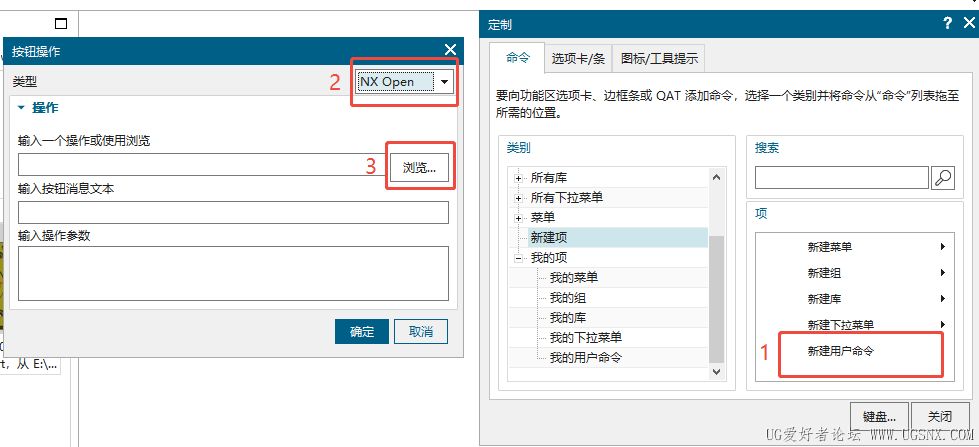979x447 pixels.
Task: Select 所有下拉菜单 in the 类别 tree
Action: pos(567,199)
